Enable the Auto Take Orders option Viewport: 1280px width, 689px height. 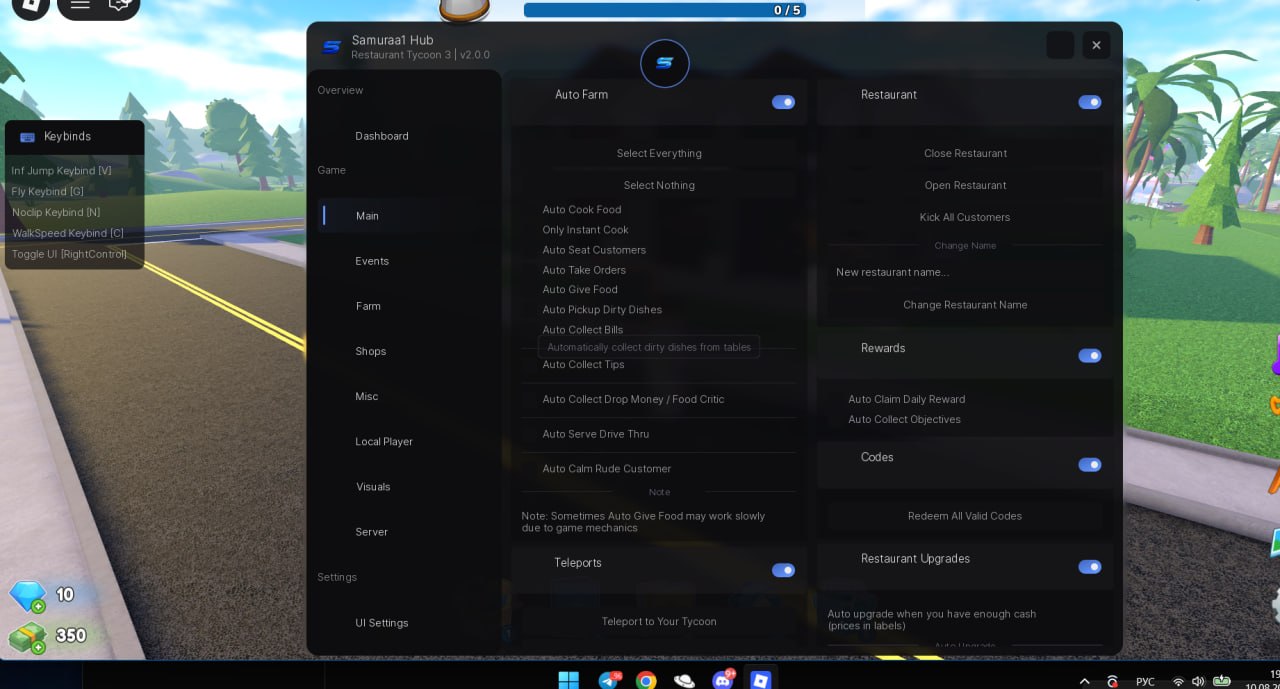coord(584,270)
